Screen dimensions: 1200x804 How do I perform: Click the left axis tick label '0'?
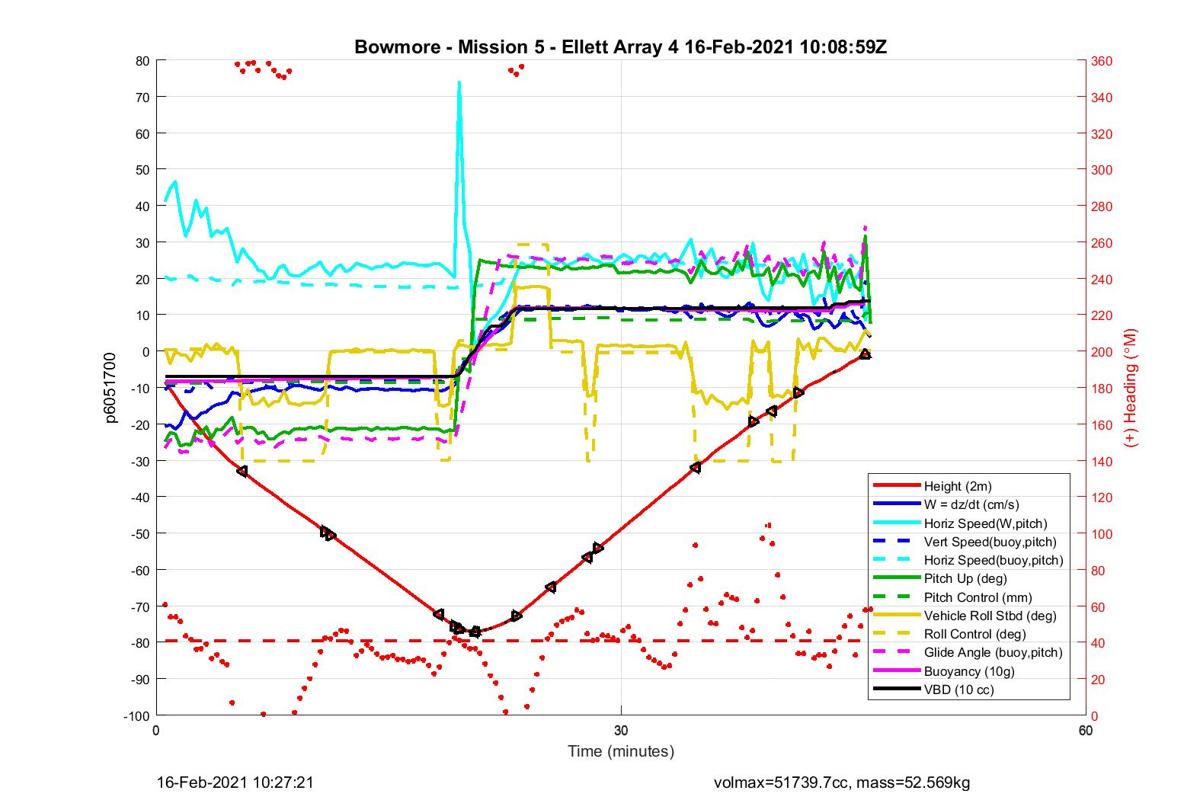point(146,352)
